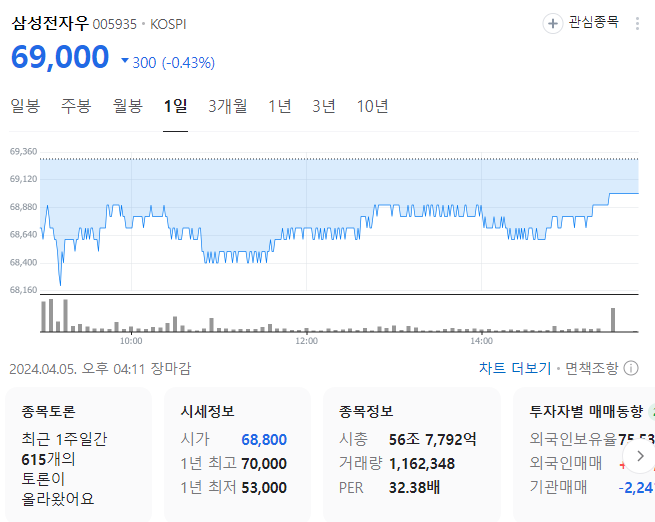Click the 69,000 current price
655x522 pixels.
[x=60, y=57]
